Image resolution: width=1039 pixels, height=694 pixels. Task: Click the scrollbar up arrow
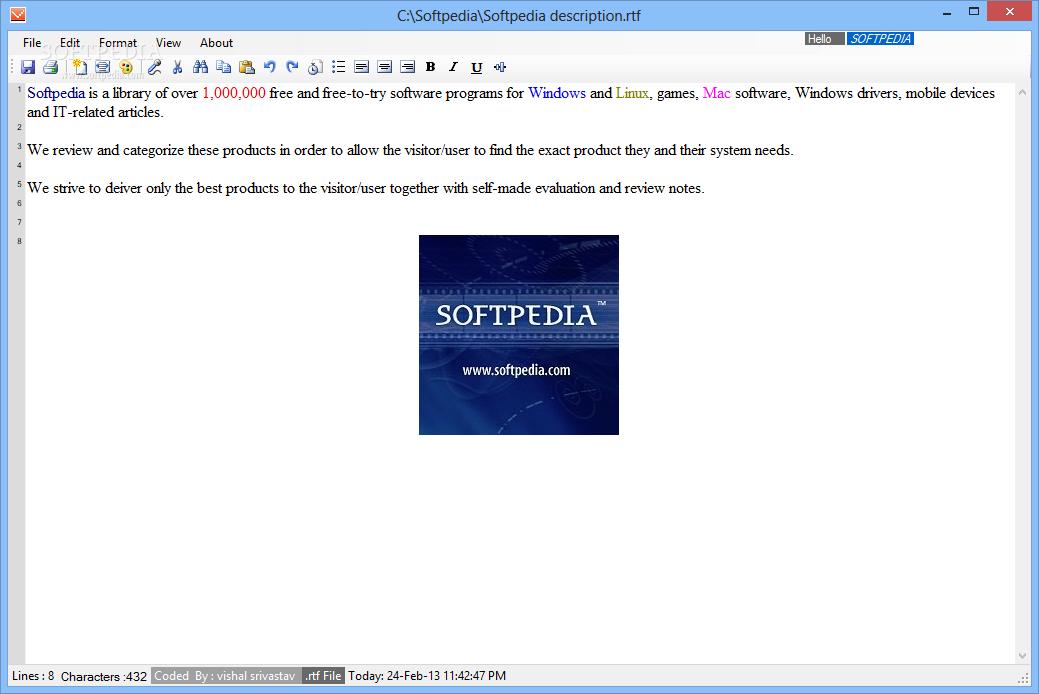(x=1022, y=93)
